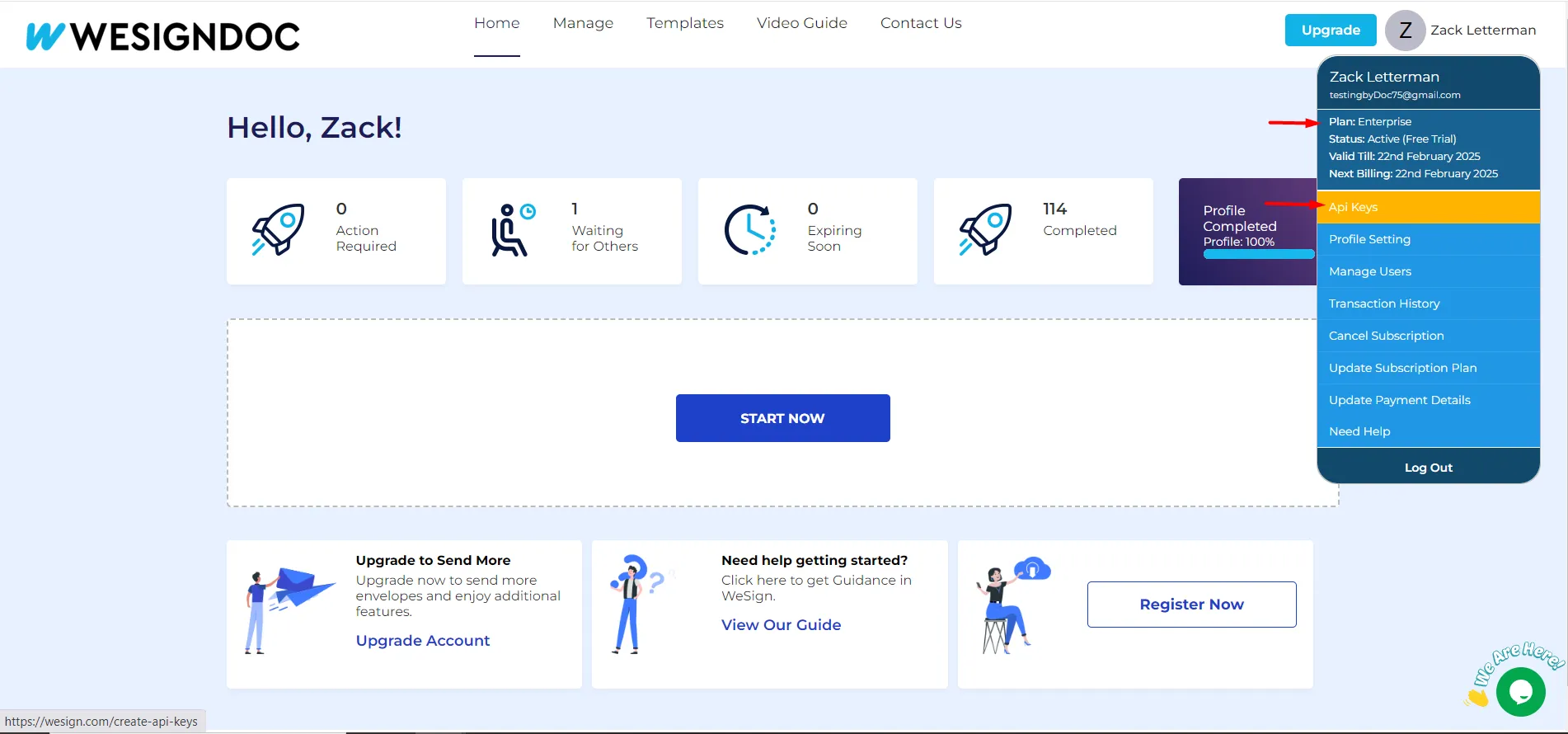Go to the Templates tab
The width and height of the screenshot is (1568, 734).
pos(684,23)
